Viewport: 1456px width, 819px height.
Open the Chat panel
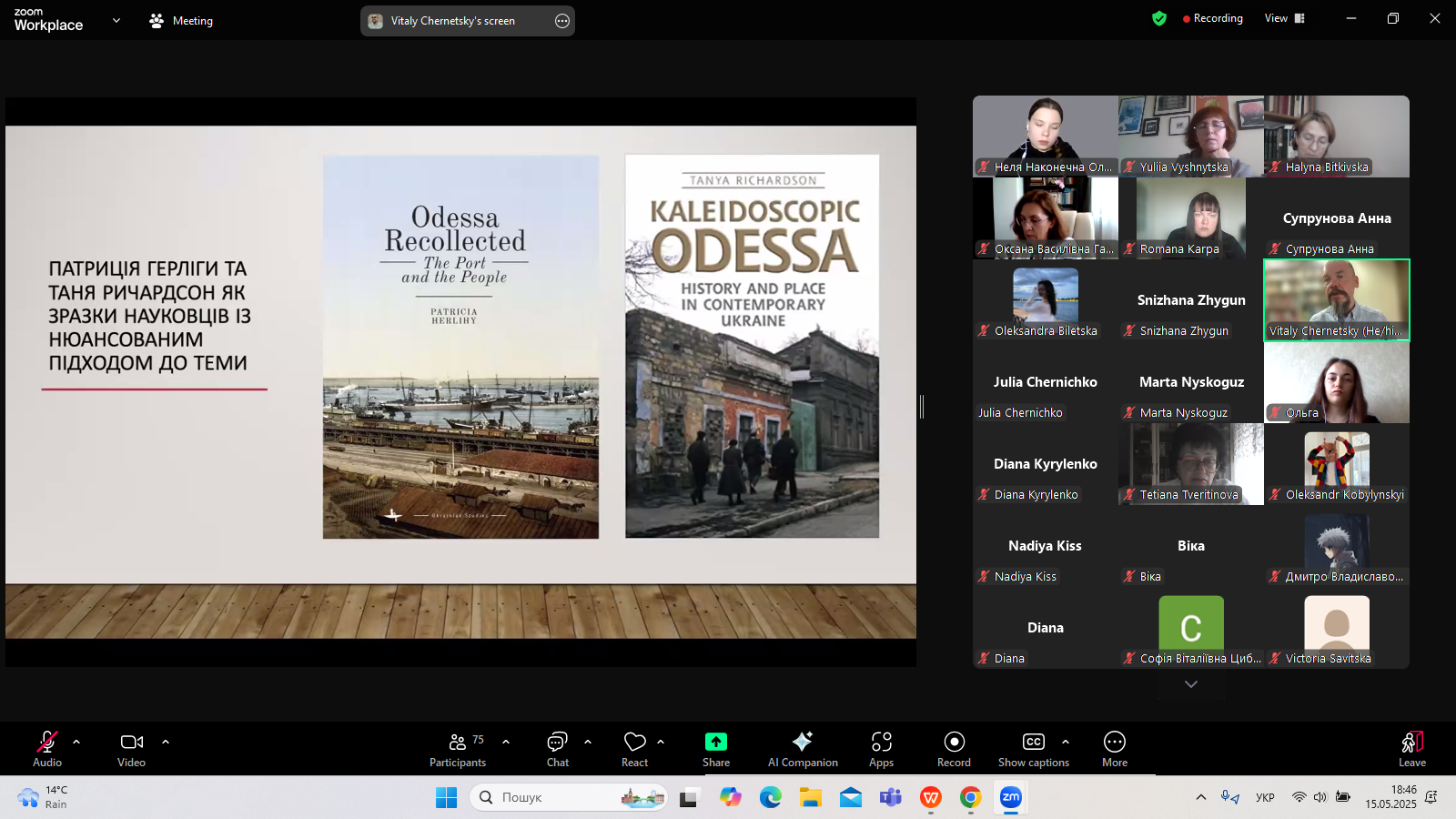(x=557, y=749)
